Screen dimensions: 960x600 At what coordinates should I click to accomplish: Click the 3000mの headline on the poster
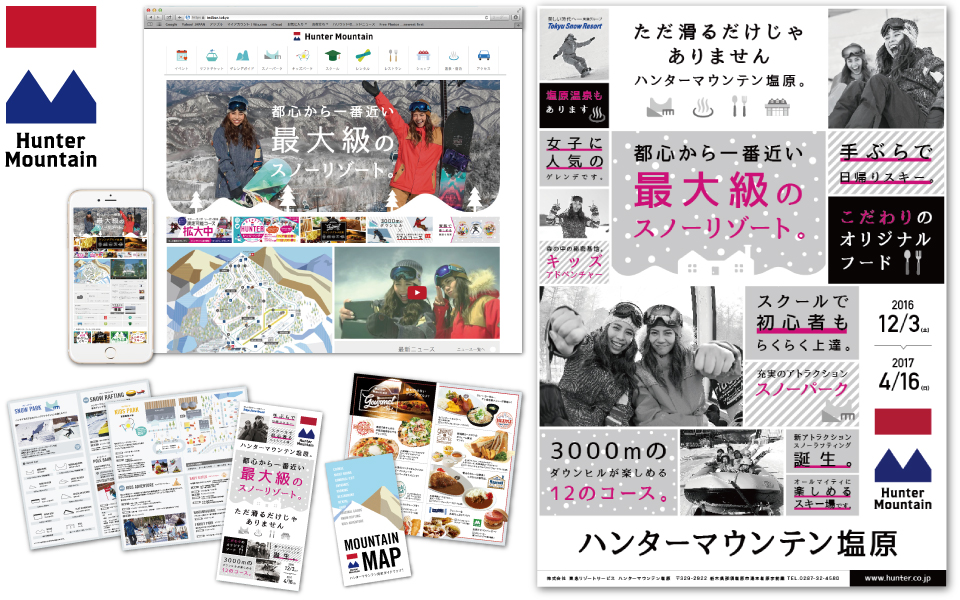click(x=608, y=451)
